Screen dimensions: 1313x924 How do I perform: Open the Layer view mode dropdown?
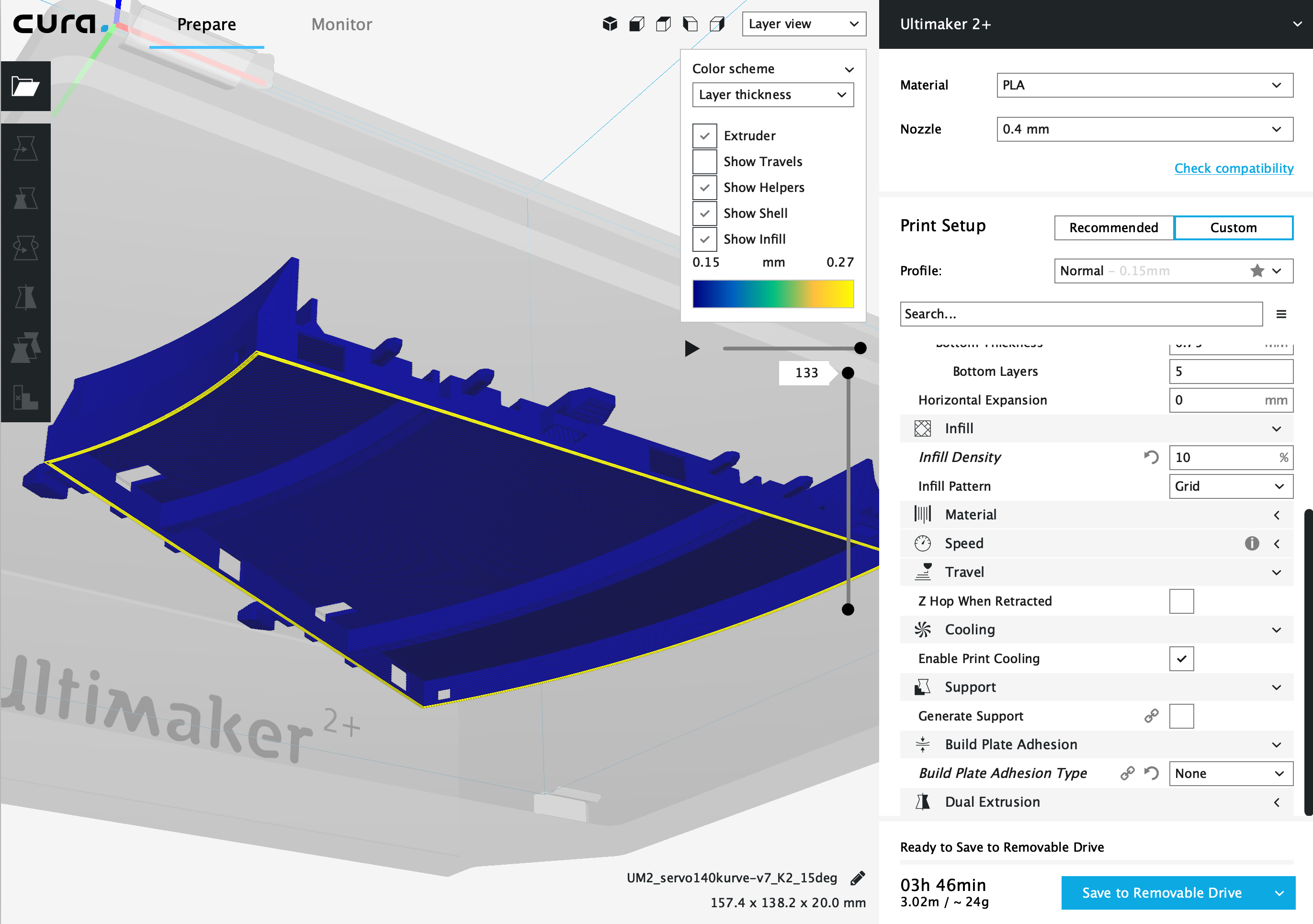coord(804,24)
